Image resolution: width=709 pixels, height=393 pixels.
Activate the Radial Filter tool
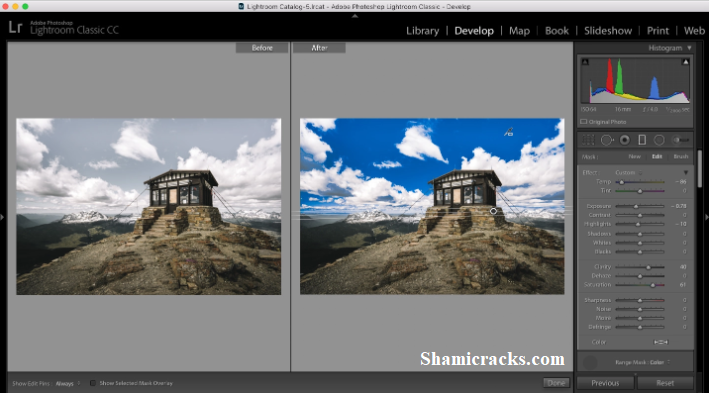[x=659, y=140]
